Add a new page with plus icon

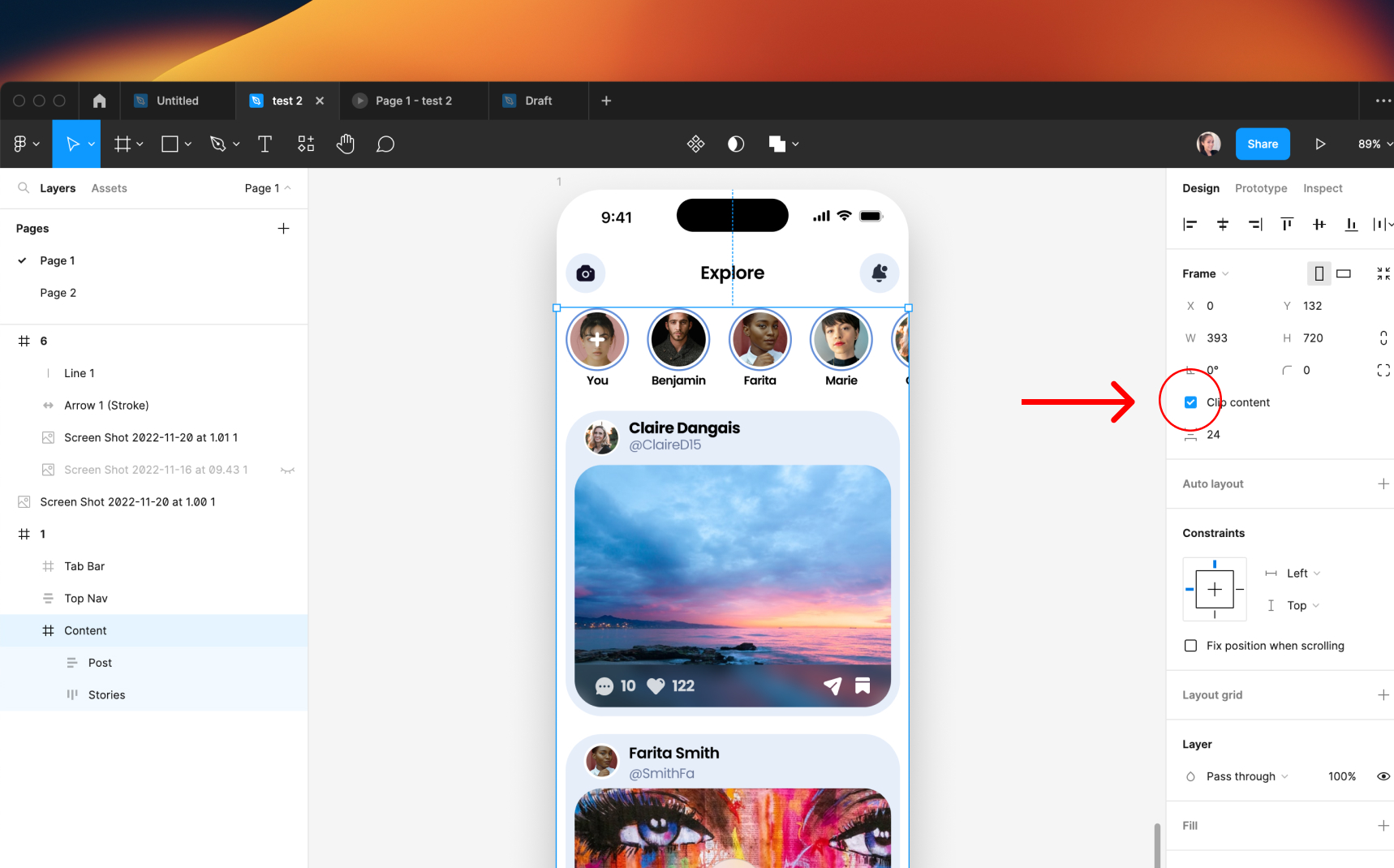[x=283, y=228]
